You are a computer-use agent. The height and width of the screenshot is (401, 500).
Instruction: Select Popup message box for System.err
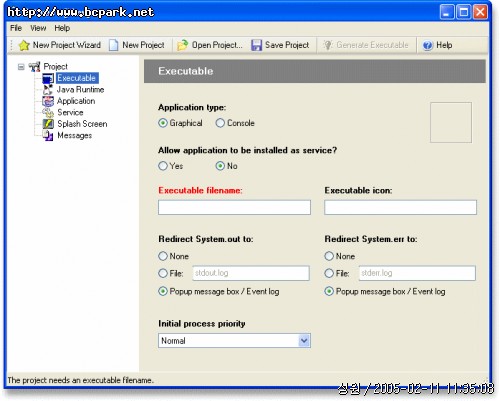pos(329,291)
